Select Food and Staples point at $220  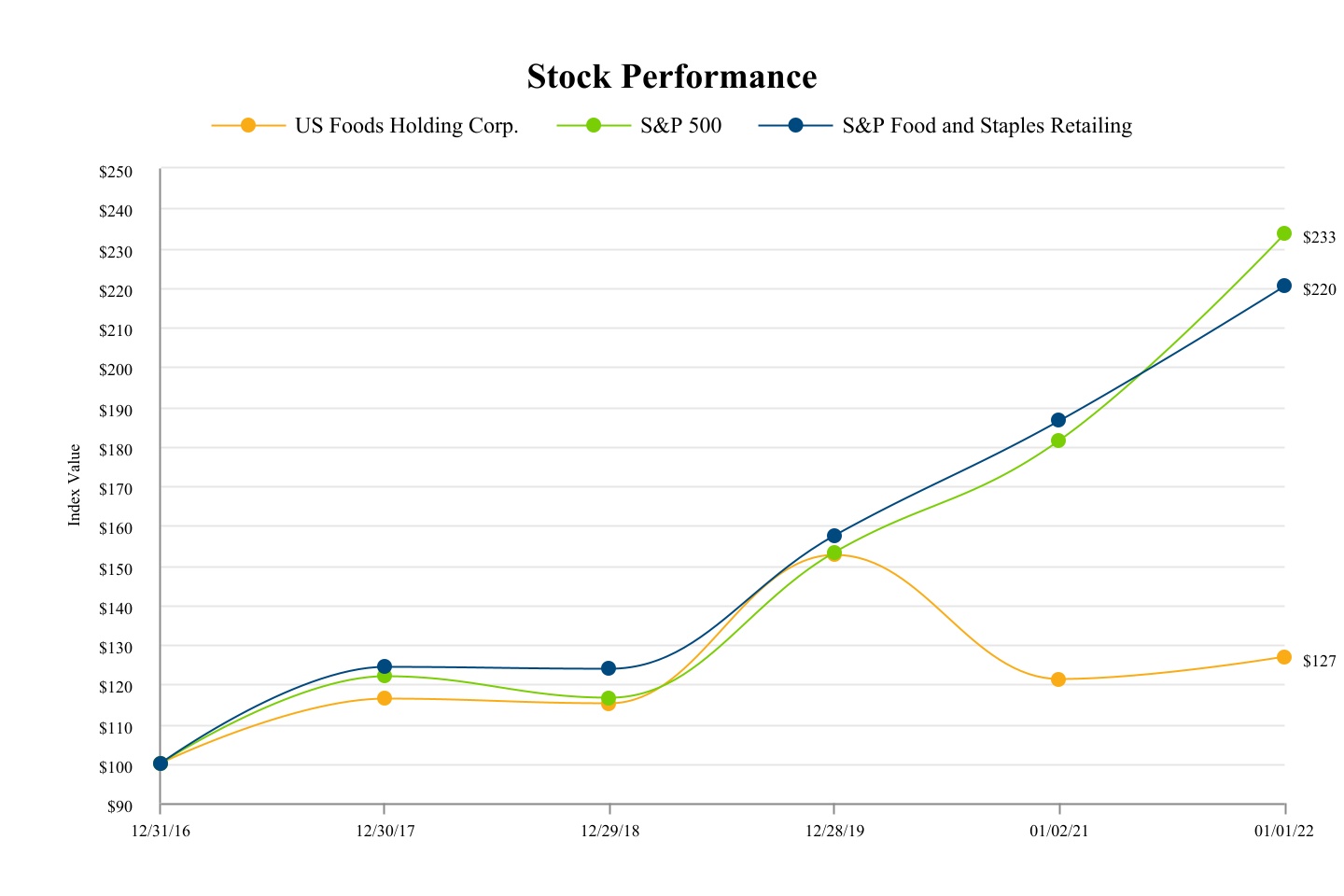coord(1284,286)
